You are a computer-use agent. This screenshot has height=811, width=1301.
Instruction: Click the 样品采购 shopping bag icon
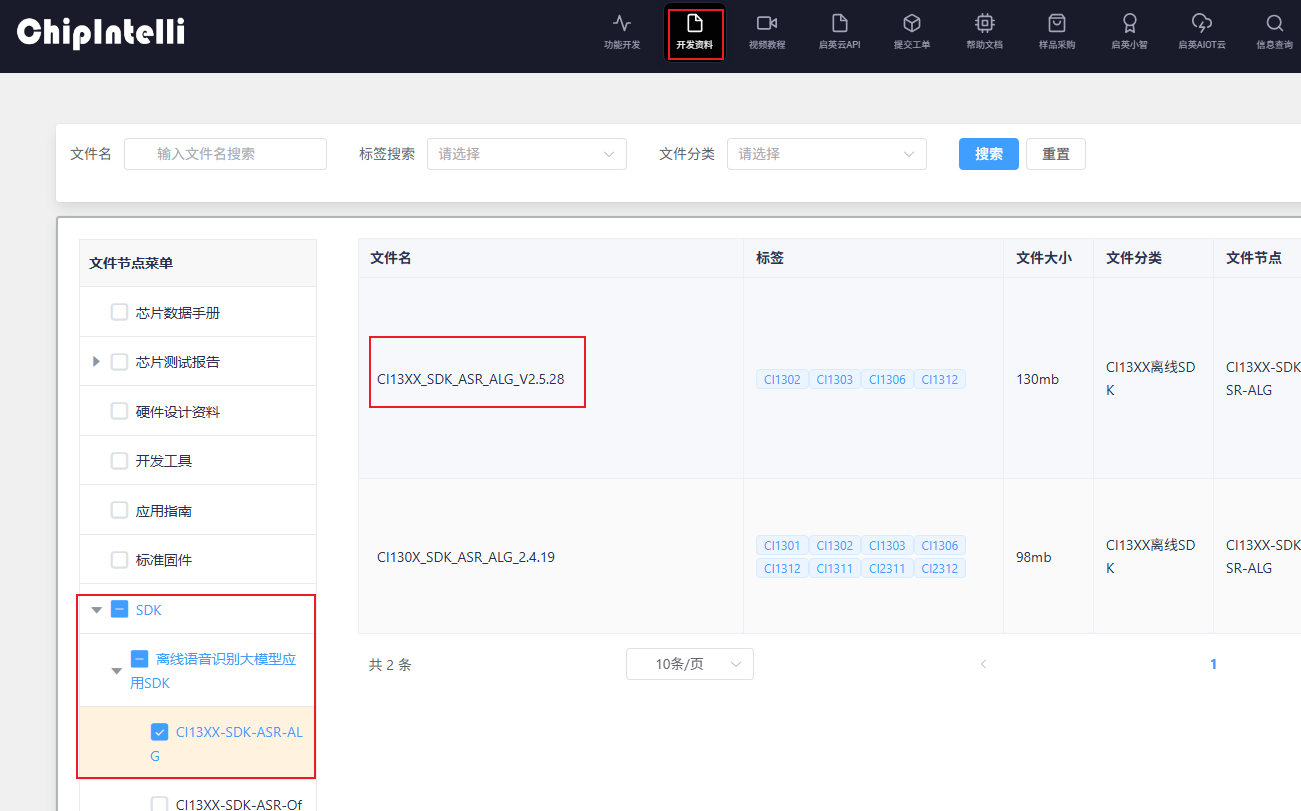coord(1057,24)
